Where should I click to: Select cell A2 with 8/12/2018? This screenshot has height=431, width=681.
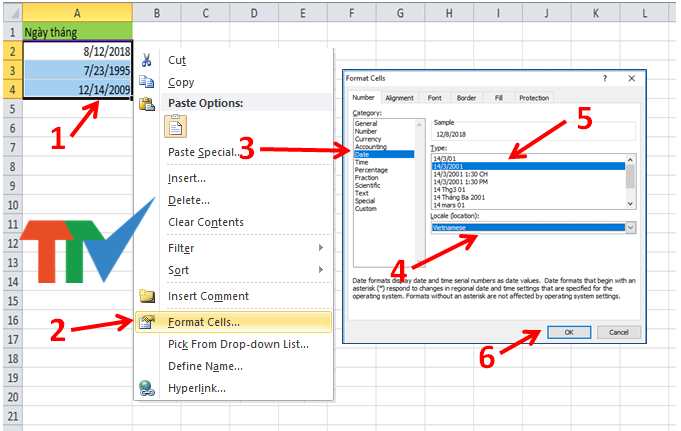coord(78,51)
